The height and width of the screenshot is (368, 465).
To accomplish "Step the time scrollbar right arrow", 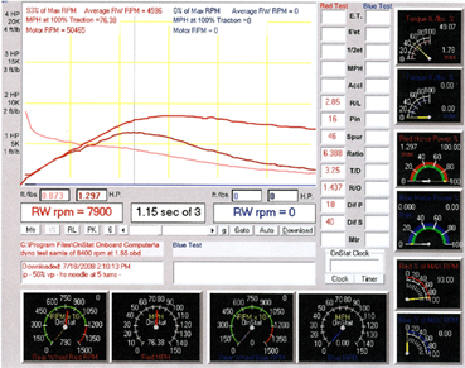I will (212, 230).
